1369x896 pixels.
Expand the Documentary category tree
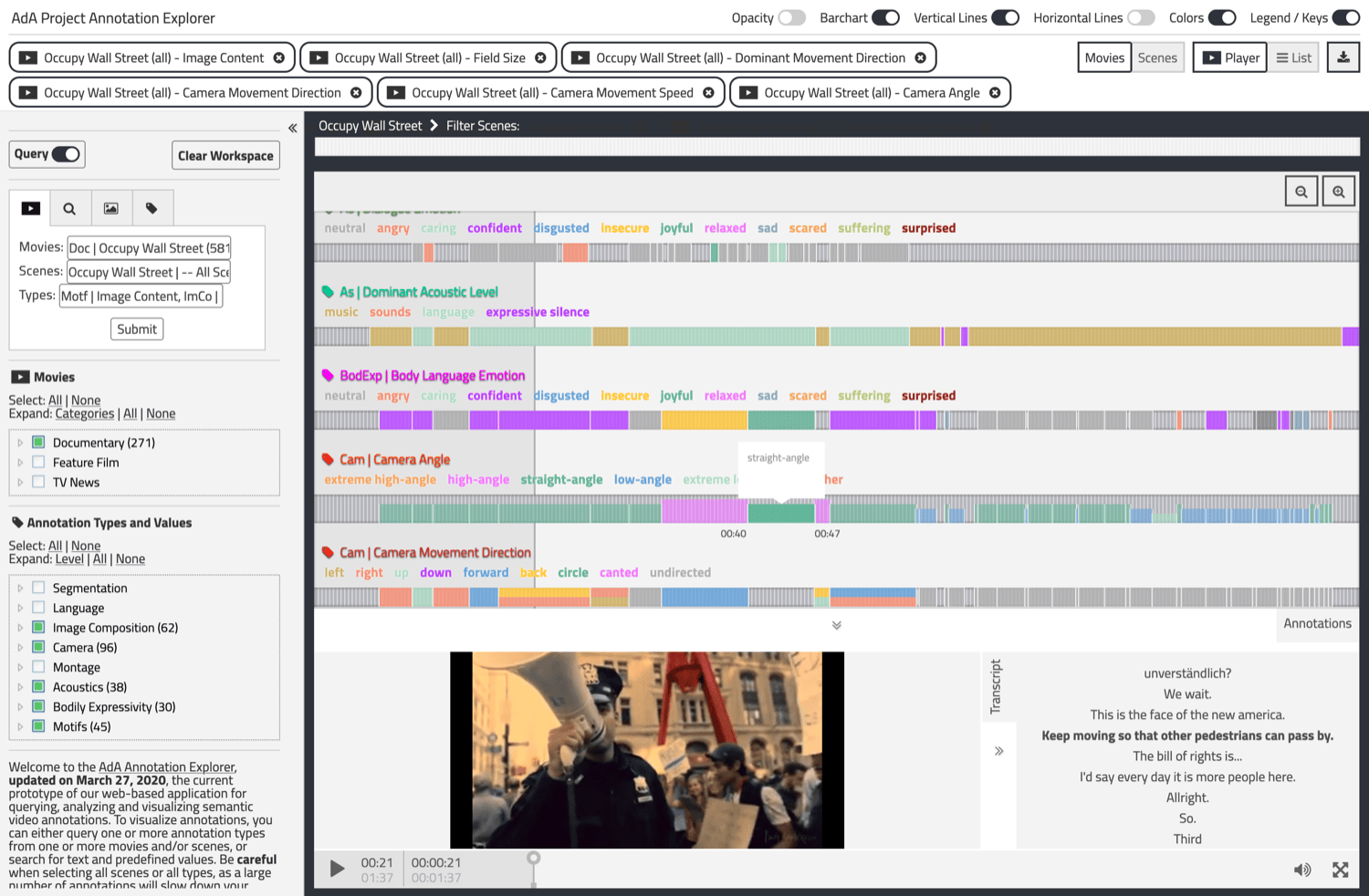(21, 442)
